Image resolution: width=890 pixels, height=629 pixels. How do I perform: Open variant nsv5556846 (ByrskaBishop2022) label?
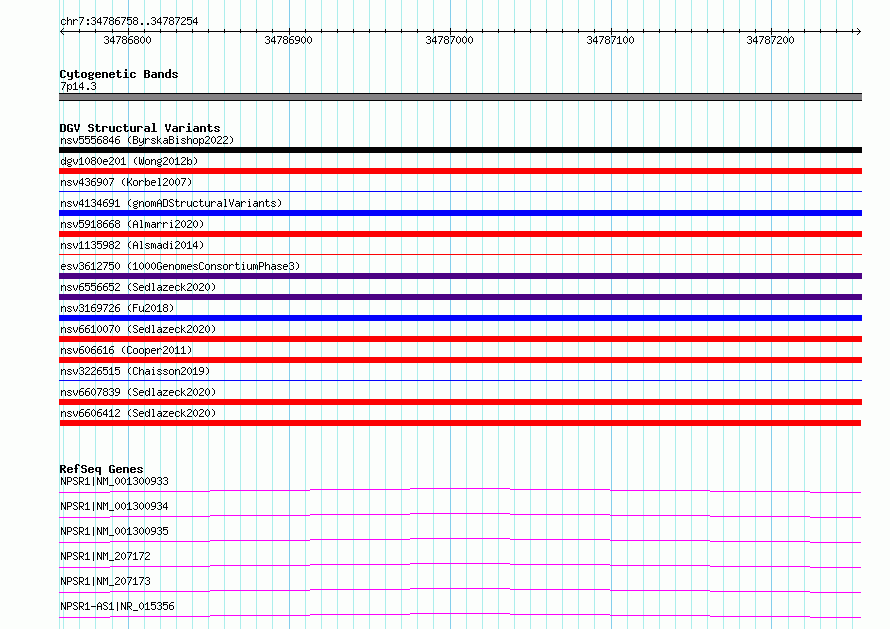click(x=147, y=140)
